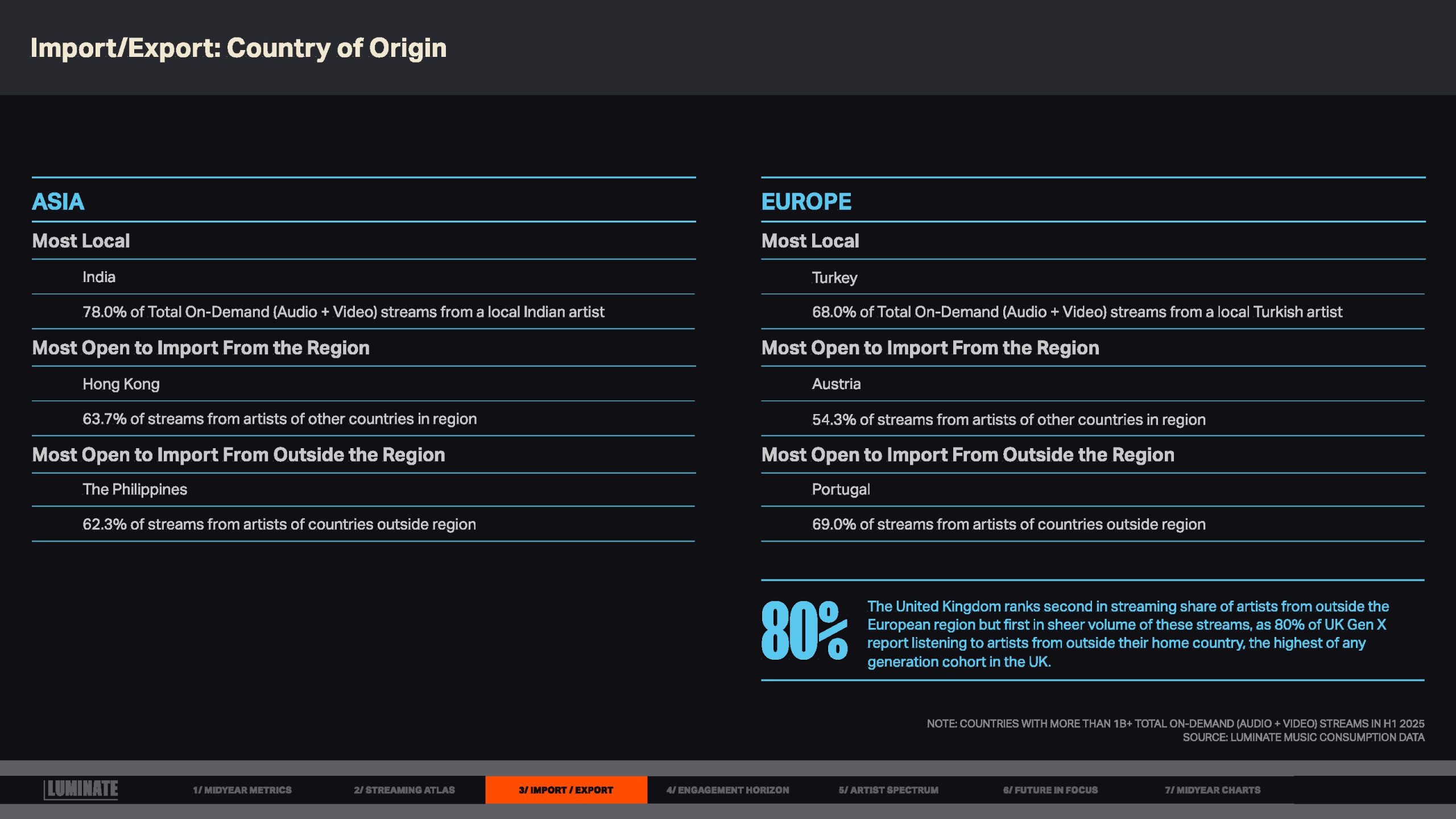The height and width of the screenshot is (819, 1456).
Task: Click the EUROPE region heading
Action: point(806,201)
